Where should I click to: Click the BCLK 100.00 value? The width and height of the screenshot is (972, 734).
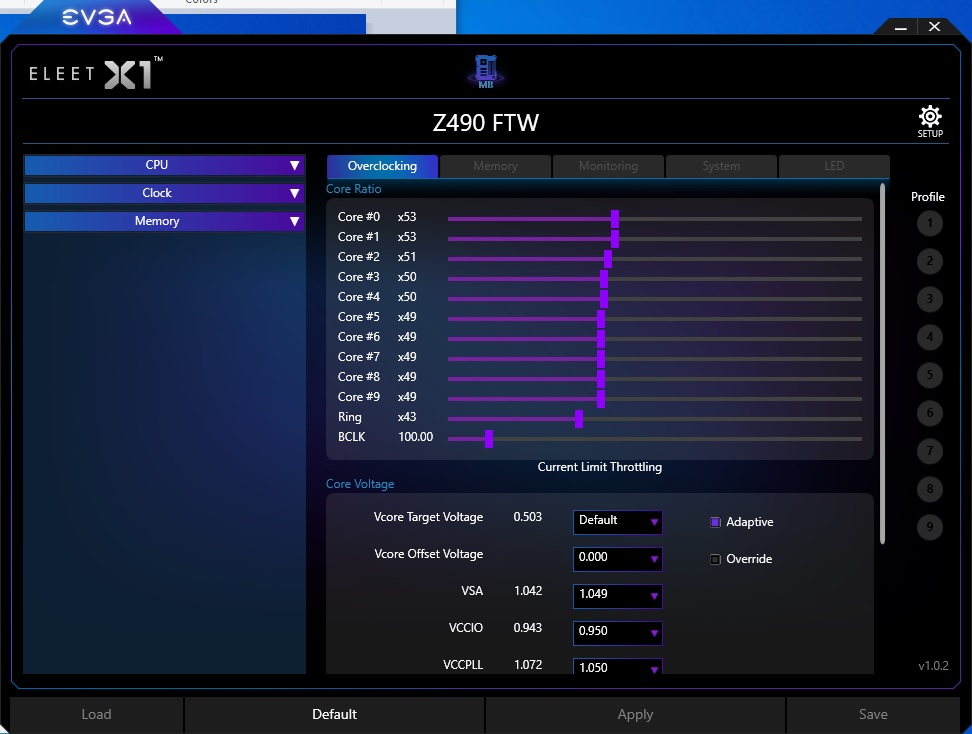(x=415, y=437)
